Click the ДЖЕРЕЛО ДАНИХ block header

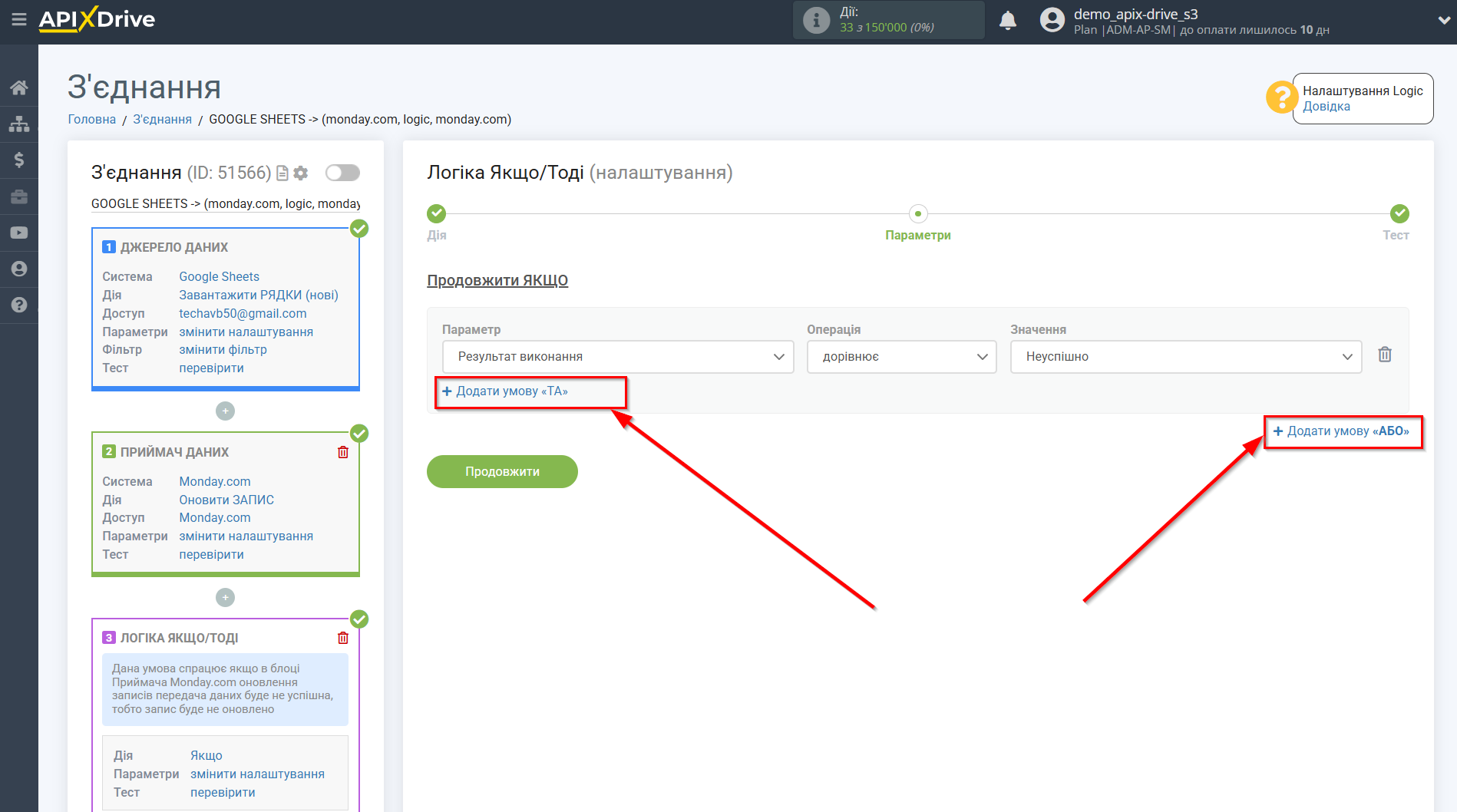pyautogui.click(x=174, y=247)
